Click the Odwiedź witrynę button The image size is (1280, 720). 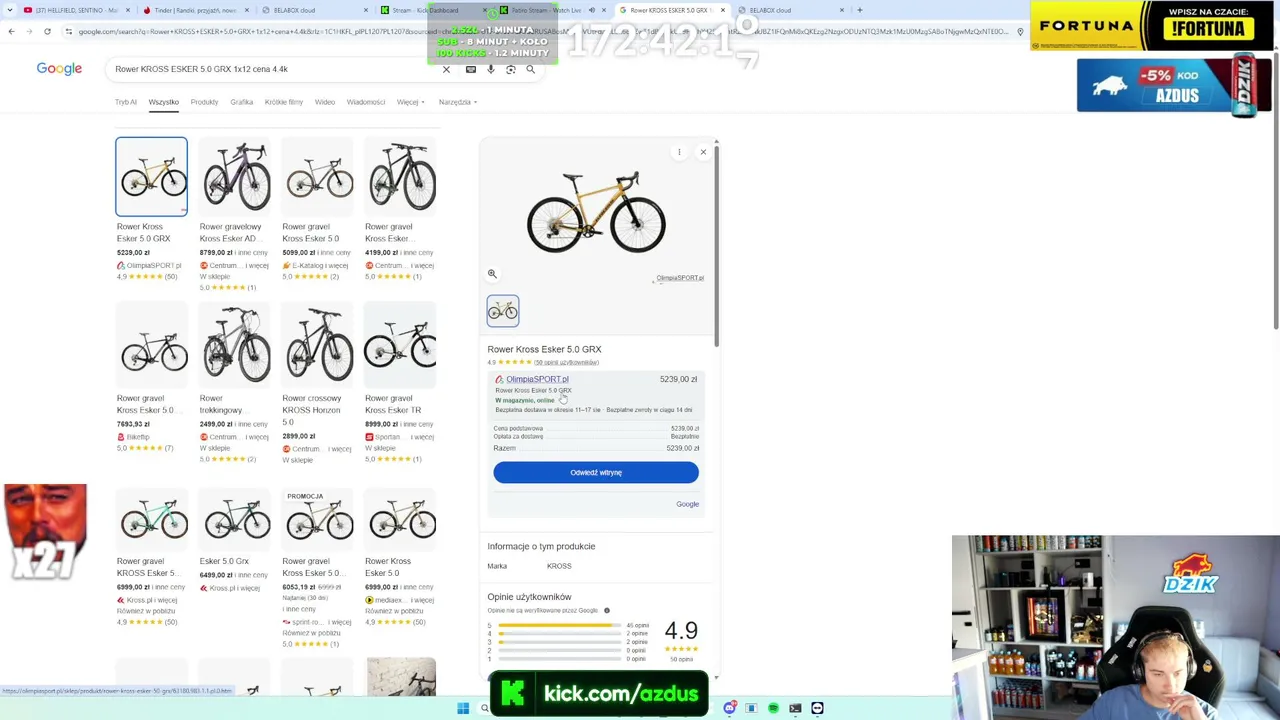coord(596,472)
